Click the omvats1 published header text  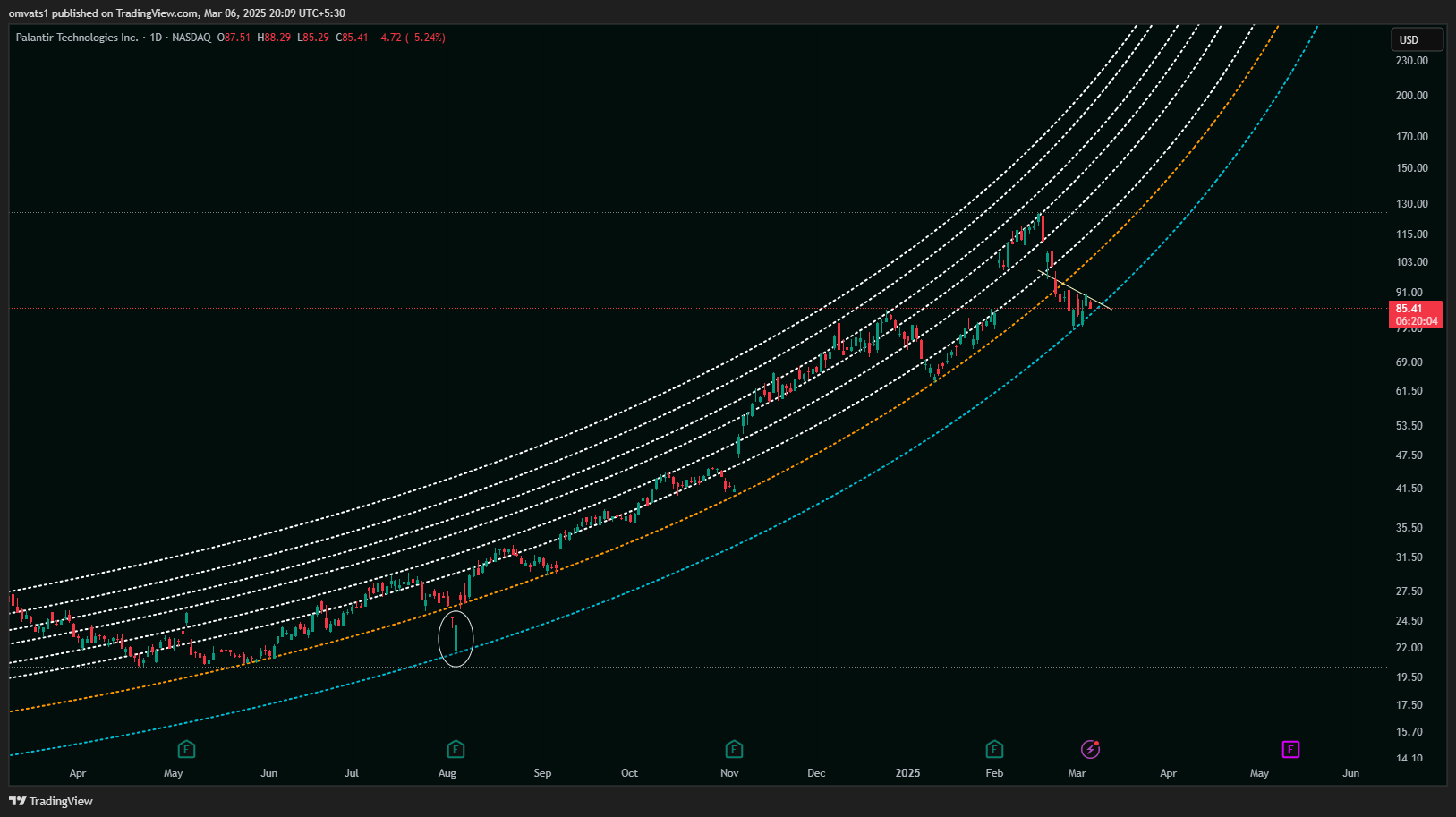coord(177,13)
